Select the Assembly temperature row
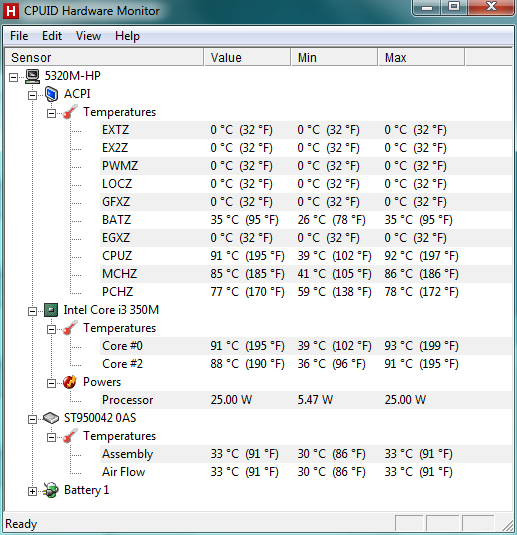 [x=306, y=454]
